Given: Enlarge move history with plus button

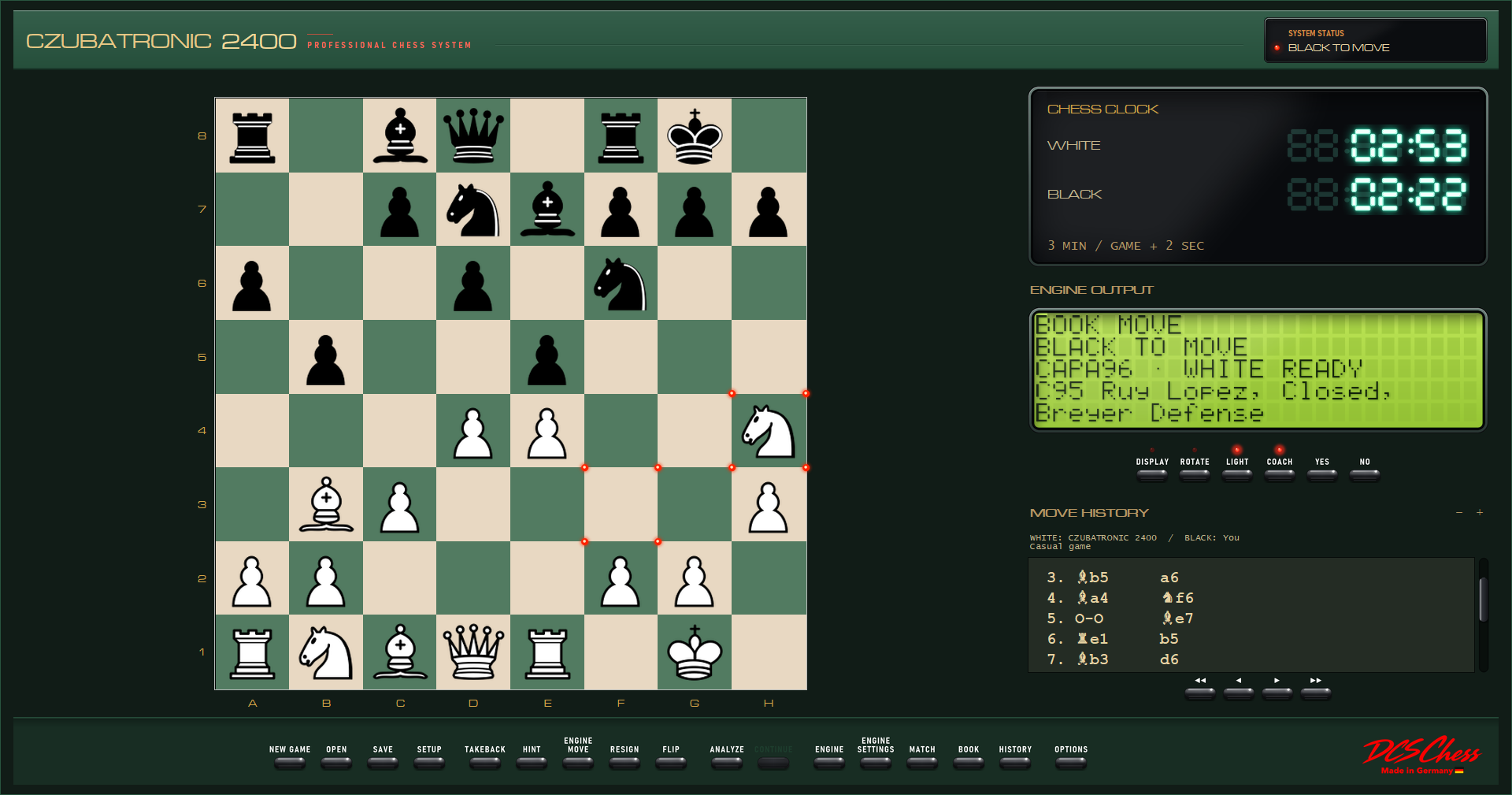Looking at the screenshot, I should (1480, 513).
